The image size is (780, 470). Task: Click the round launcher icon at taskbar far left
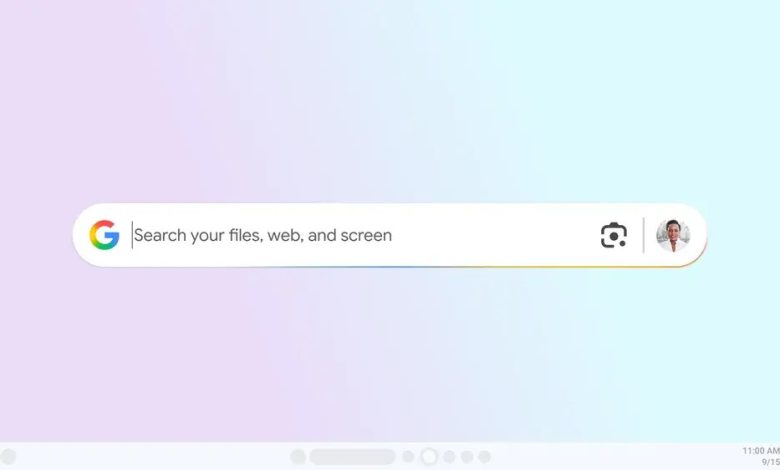coord(8,457)
